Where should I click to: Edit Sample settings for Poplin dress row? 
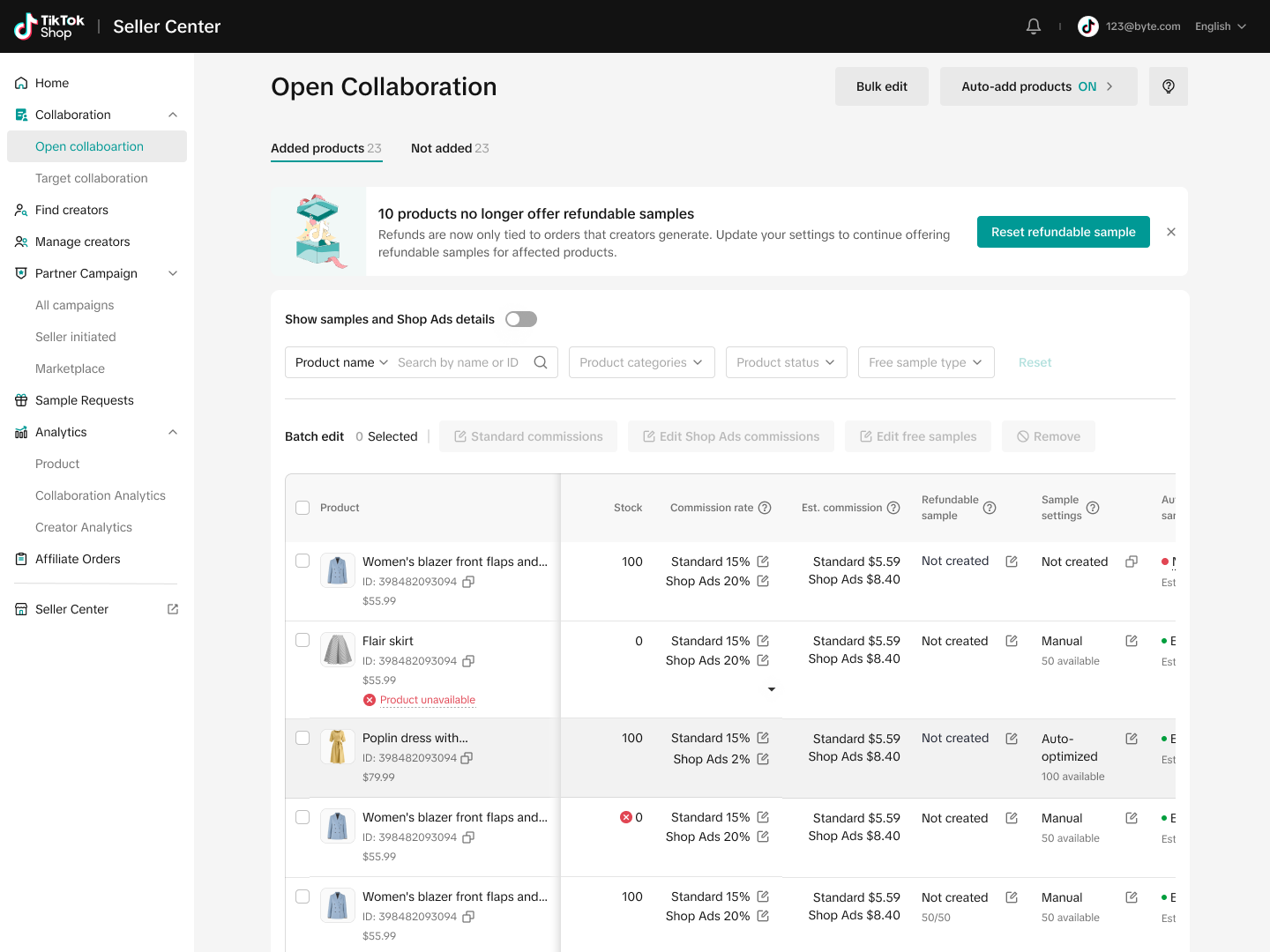(1132, 739)
